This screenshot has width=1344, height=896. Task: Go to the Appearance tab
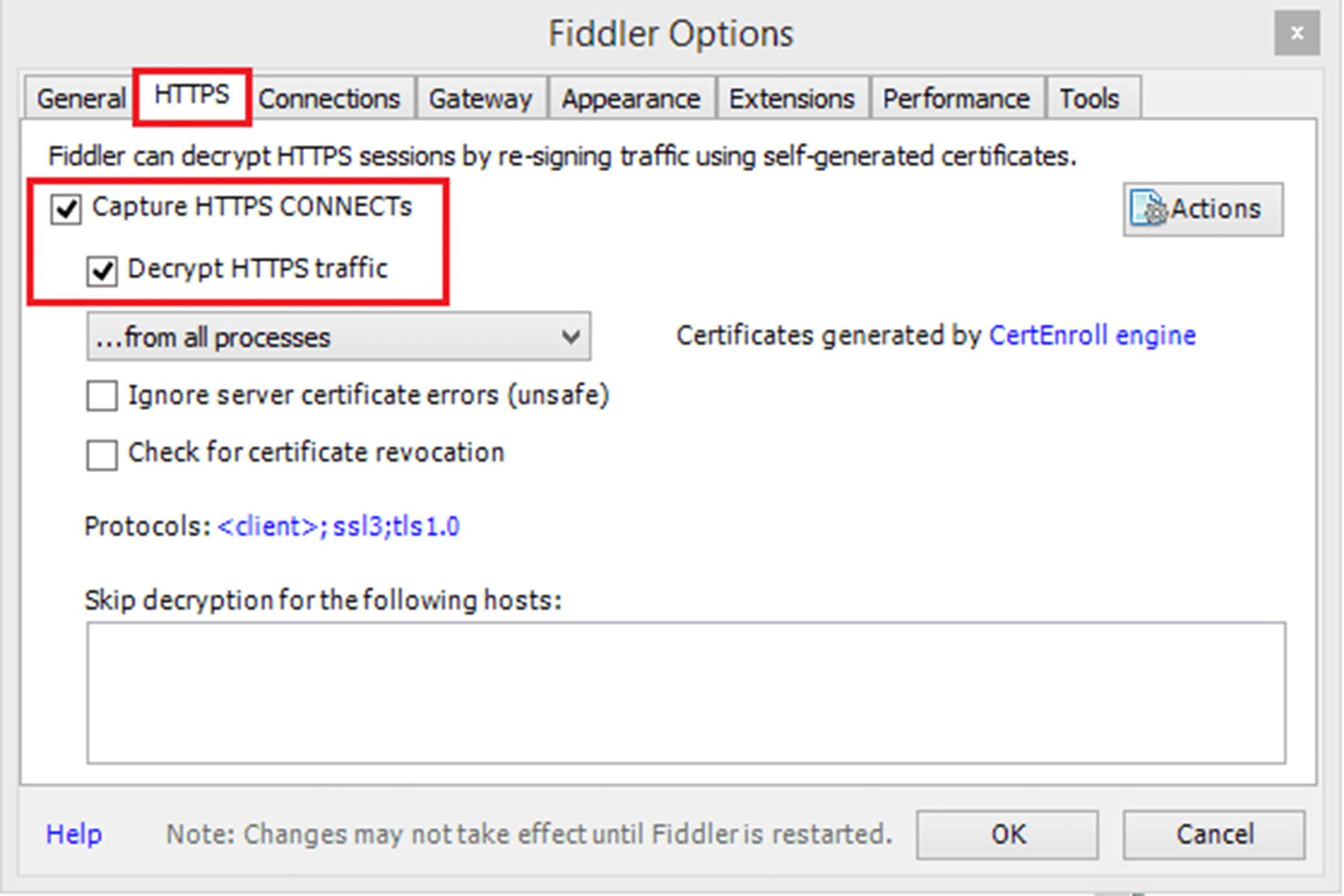coord(631,98)
